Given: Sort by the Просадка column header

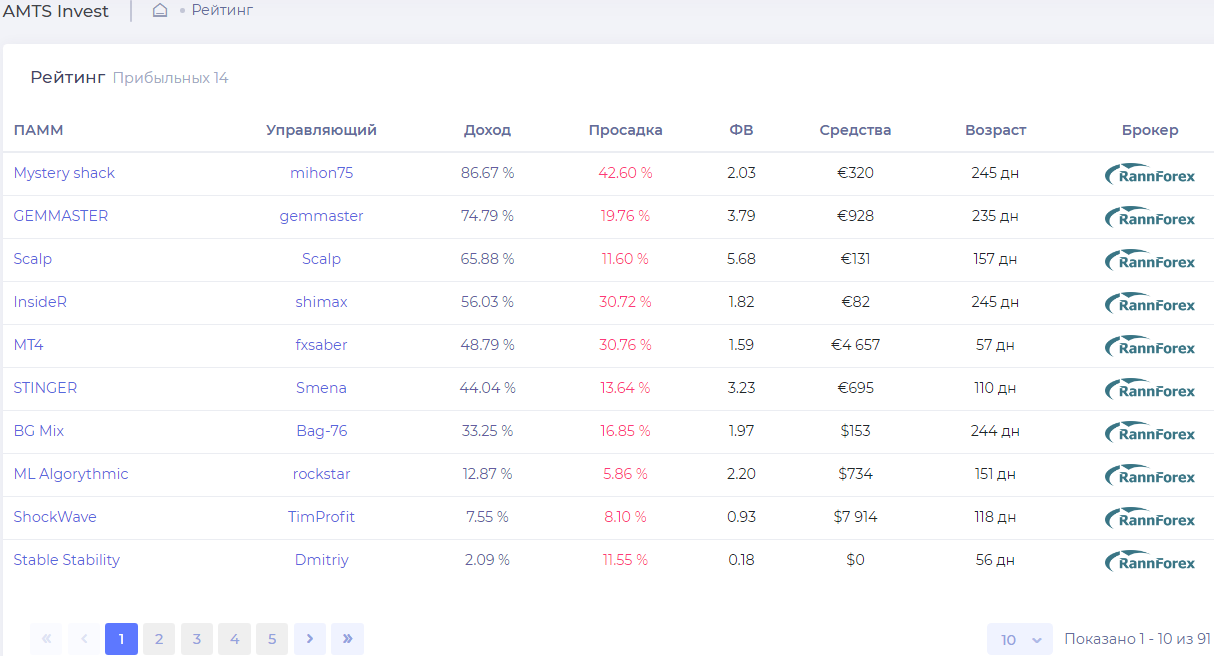Looking at the screenshot, I should (625, 130).
